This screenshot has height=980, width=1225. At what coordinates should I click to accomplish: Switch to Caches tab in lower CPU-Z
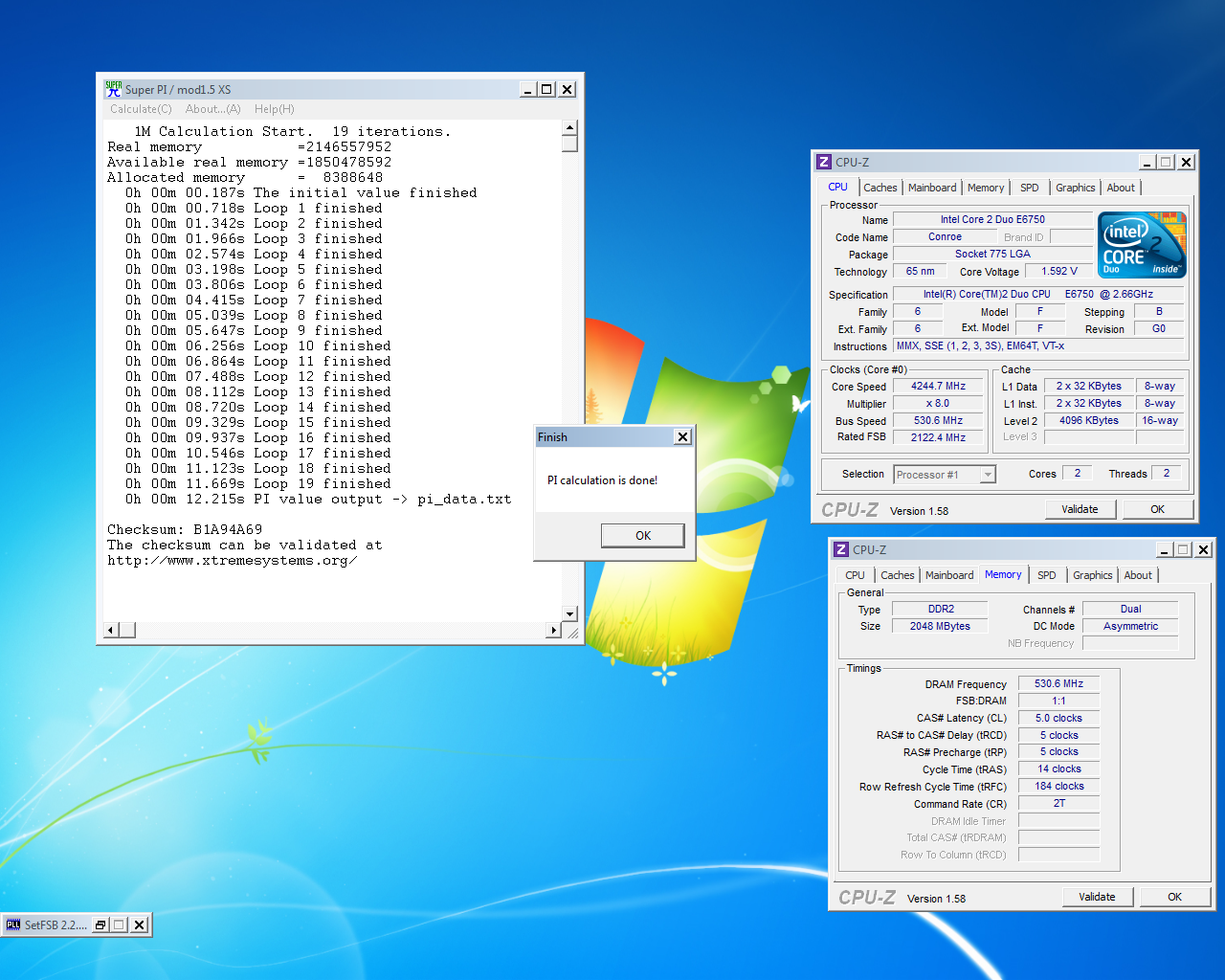click(x=898, y=575)
